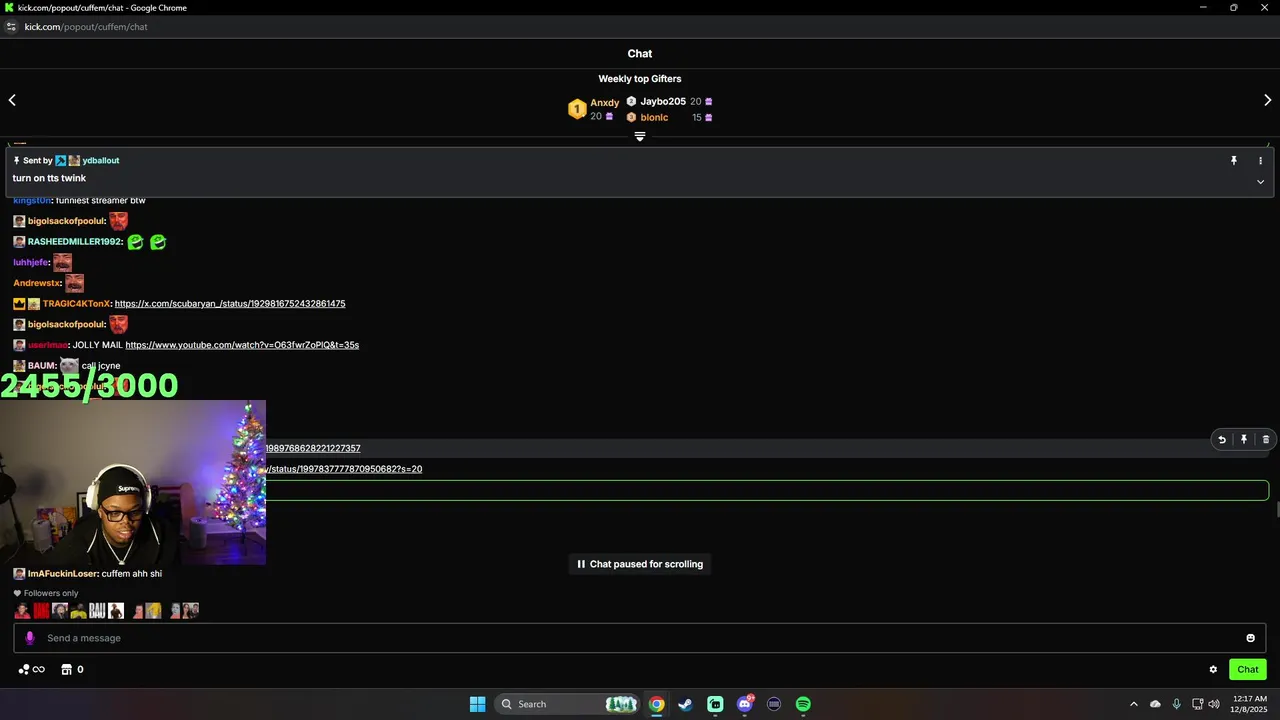Click username RASHEEDMILLER1992 in chat
Image resolution: width=1280 pixels, height=720 pixels.
pos(75,242)
